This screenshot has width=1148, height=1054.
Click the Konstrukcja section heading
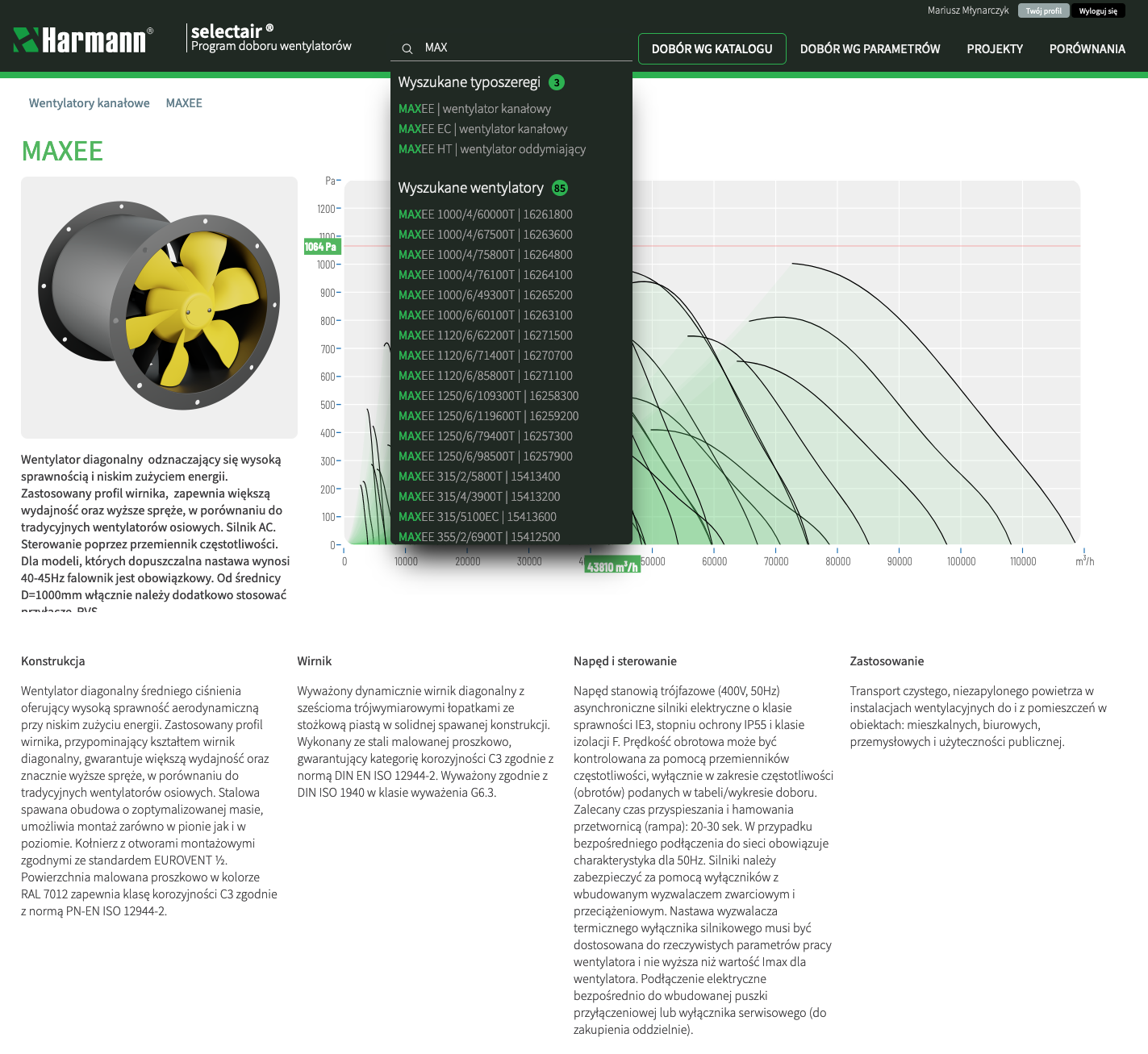tap(53, 661)
